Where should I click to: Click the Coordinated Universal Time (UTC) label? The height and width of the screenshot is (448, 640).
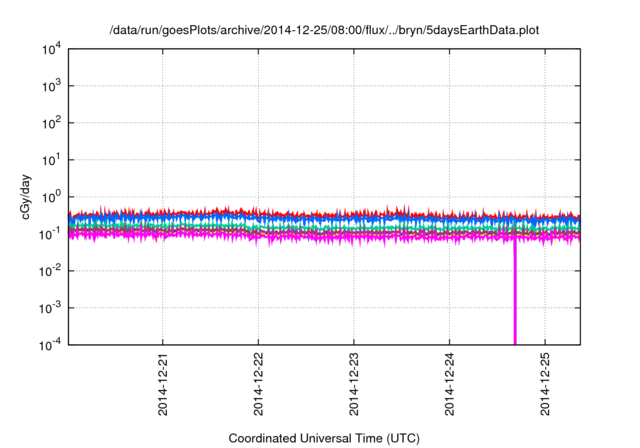coord(324,438)
